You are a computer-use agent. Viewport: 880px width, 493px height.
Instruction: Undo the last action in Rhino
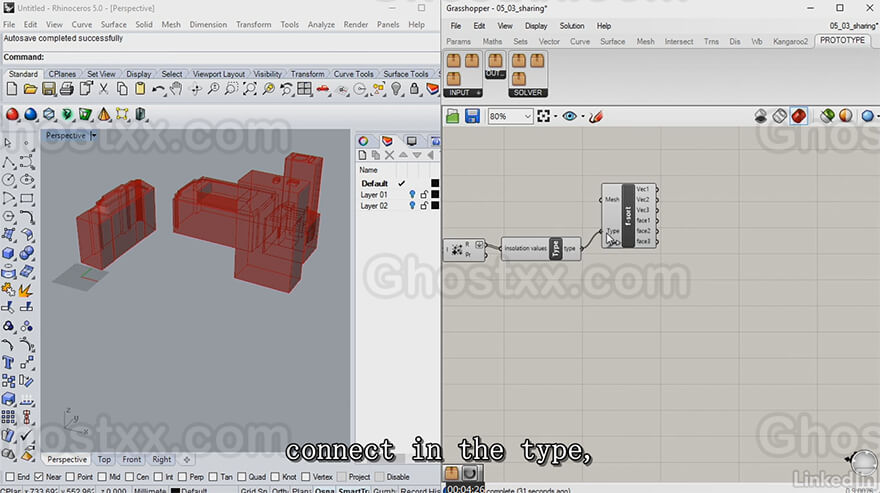[158, 89]
